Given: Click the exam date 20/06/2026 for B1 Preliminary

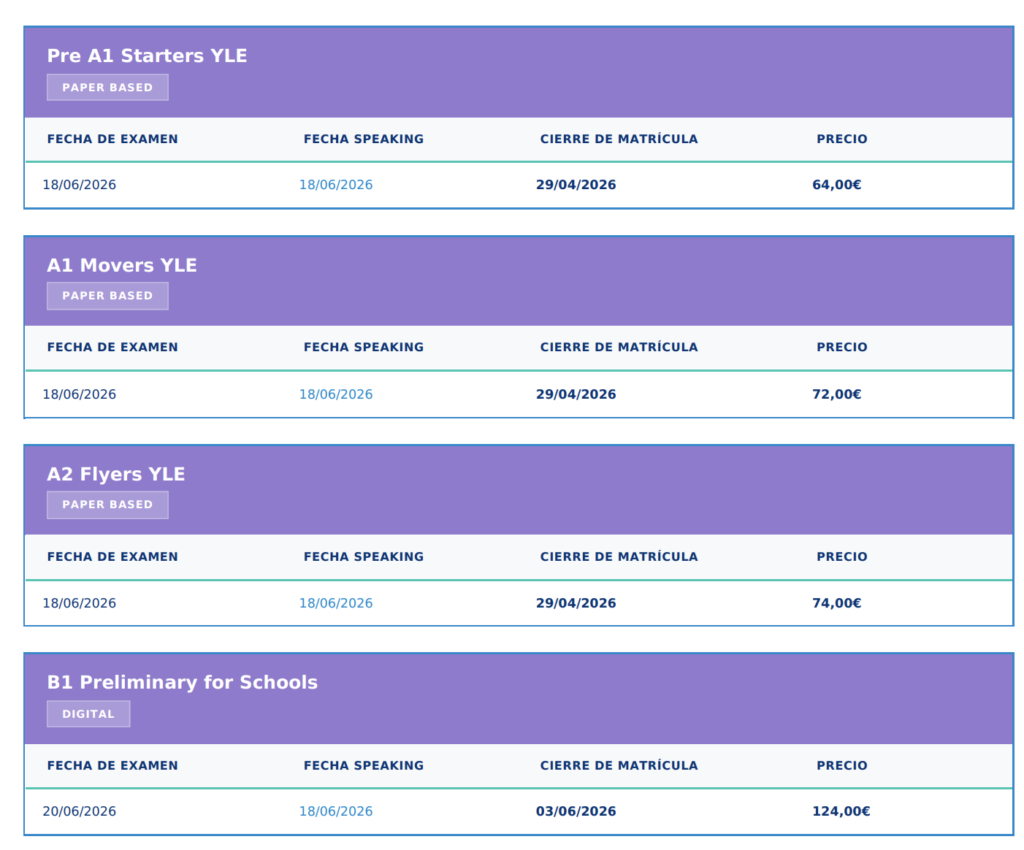Looking at the screenshot, I should 79,811.
